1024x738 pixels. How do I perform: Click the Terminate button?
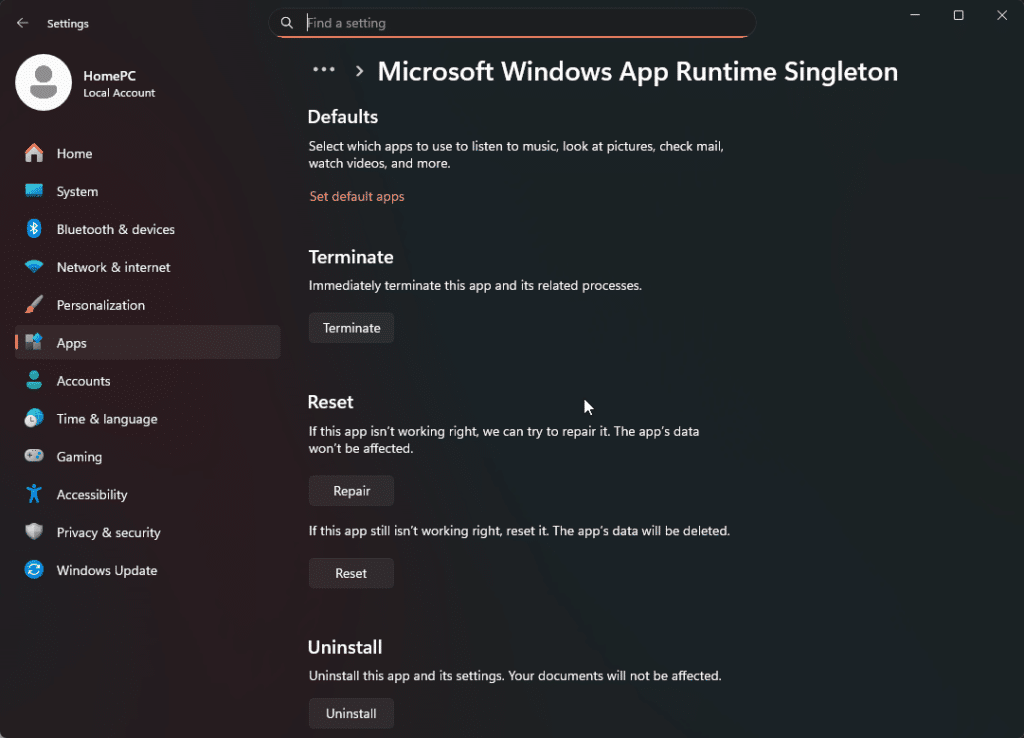[351, 328]
